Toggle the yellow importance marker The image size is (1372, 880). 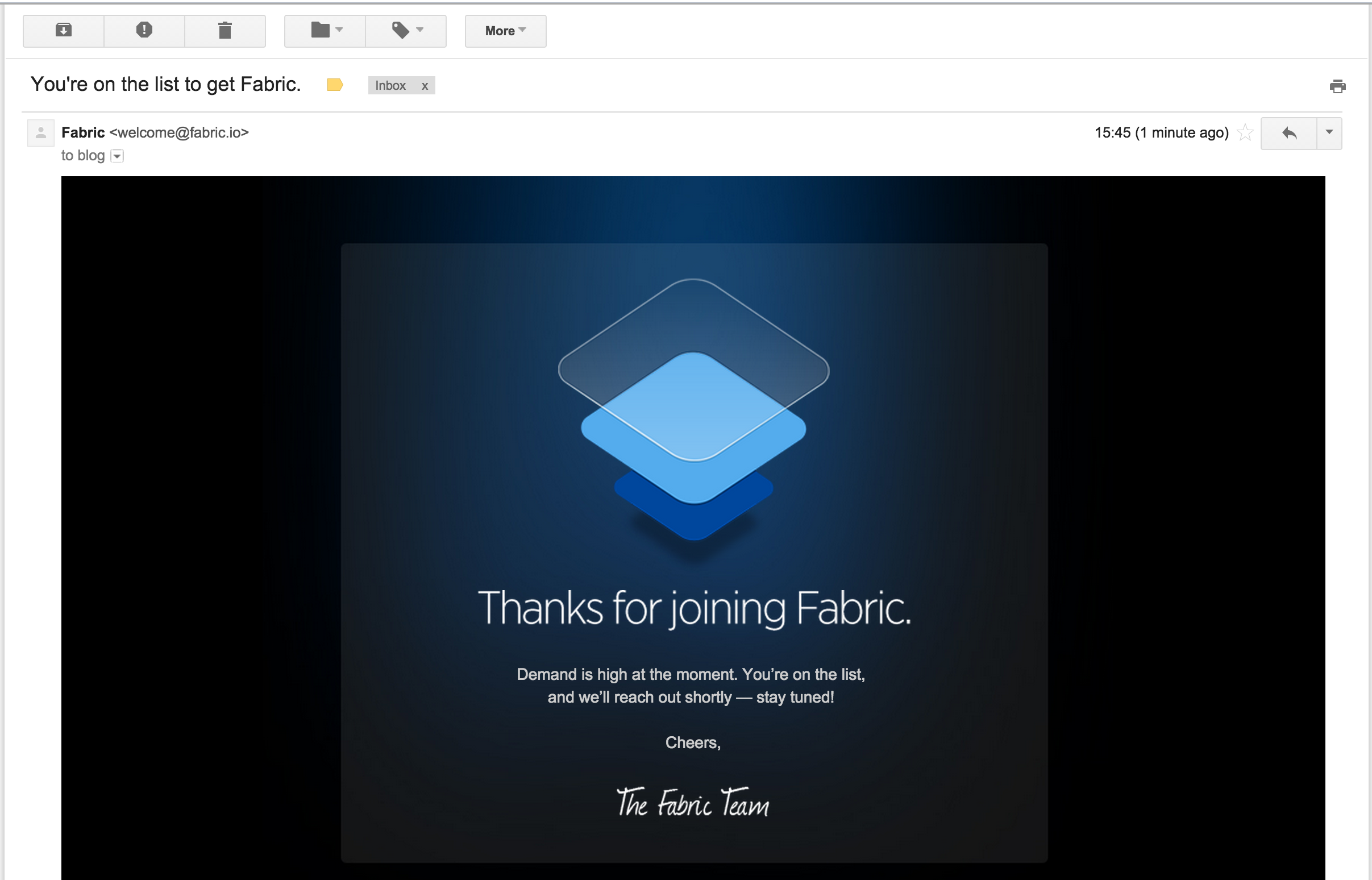pos(335,85)
